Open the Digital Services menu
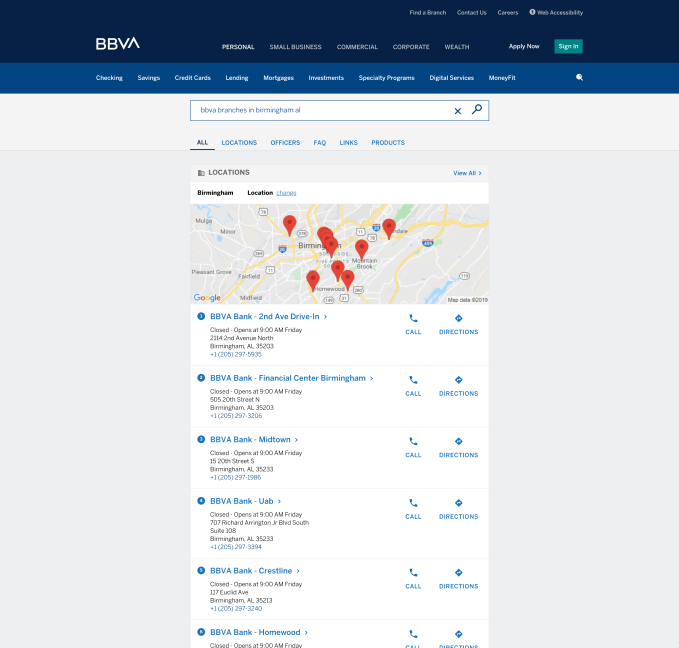The image size is (679, 648). 452,78
